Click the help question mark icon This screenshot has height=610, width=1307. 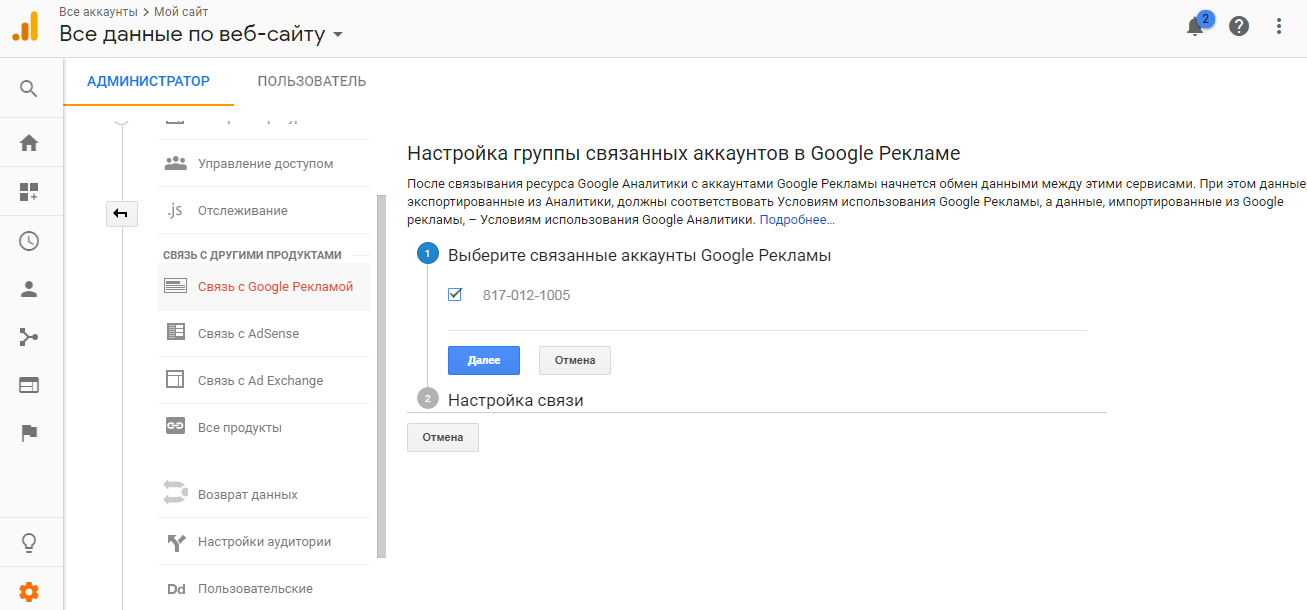pos(1239,26)
